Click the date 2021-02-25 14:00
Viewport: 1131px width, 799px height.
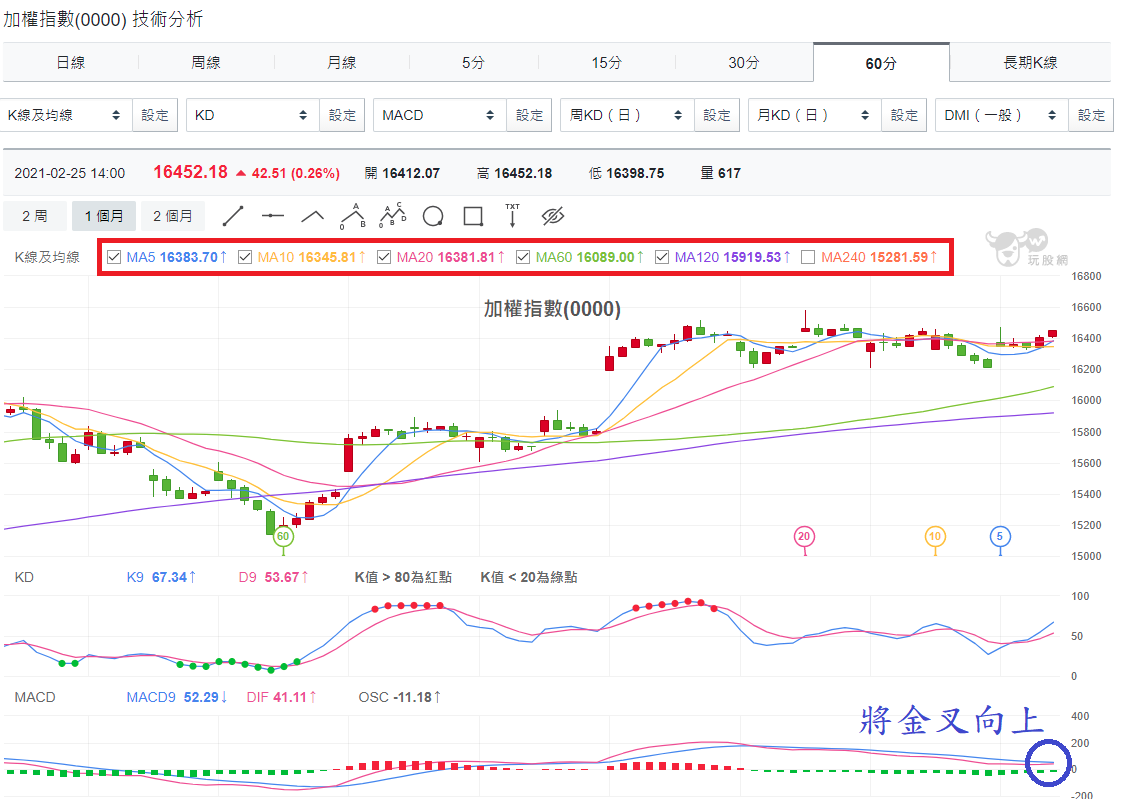point(69,173)
